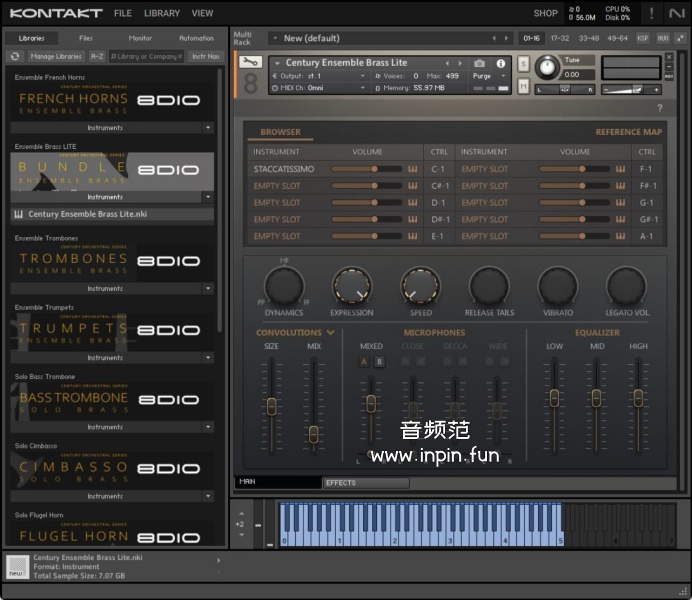The height and width of the screenshot is (600, 692).
Task: Click the Native Instruments logo icon
Action: [x=677, y=13]
